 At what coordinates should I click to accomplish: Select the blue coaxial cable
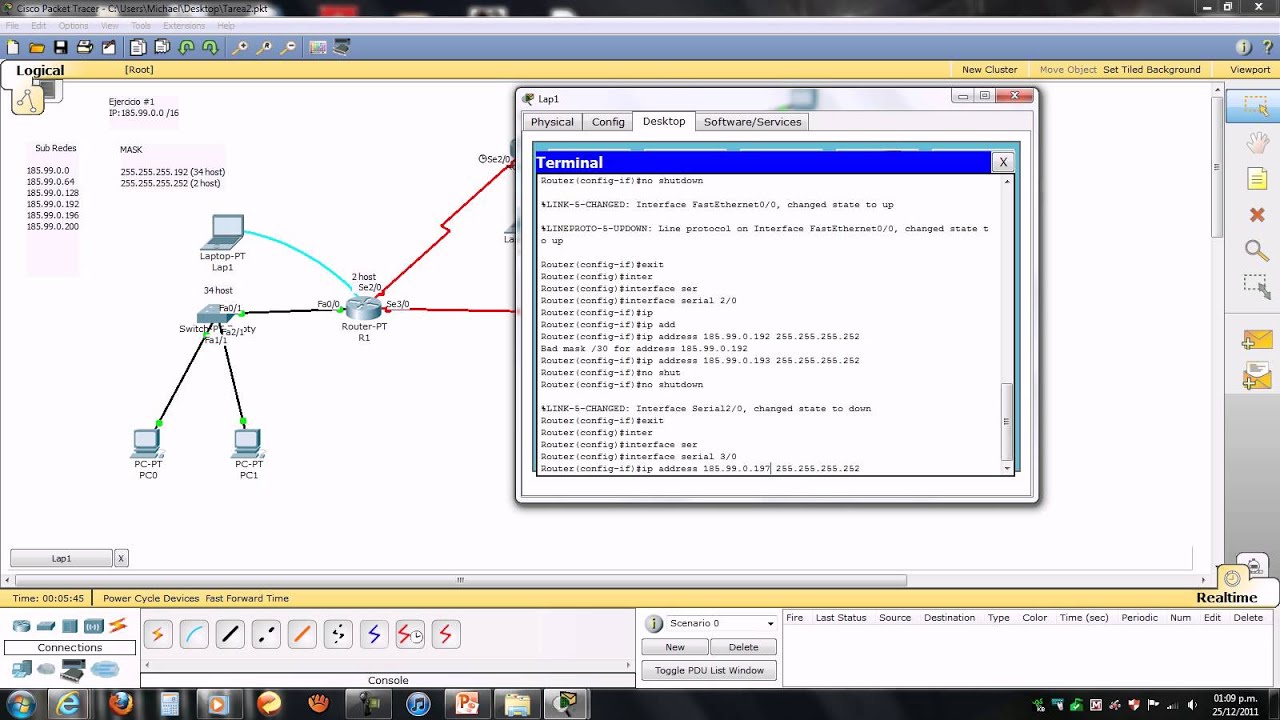(x=374, y=634)
